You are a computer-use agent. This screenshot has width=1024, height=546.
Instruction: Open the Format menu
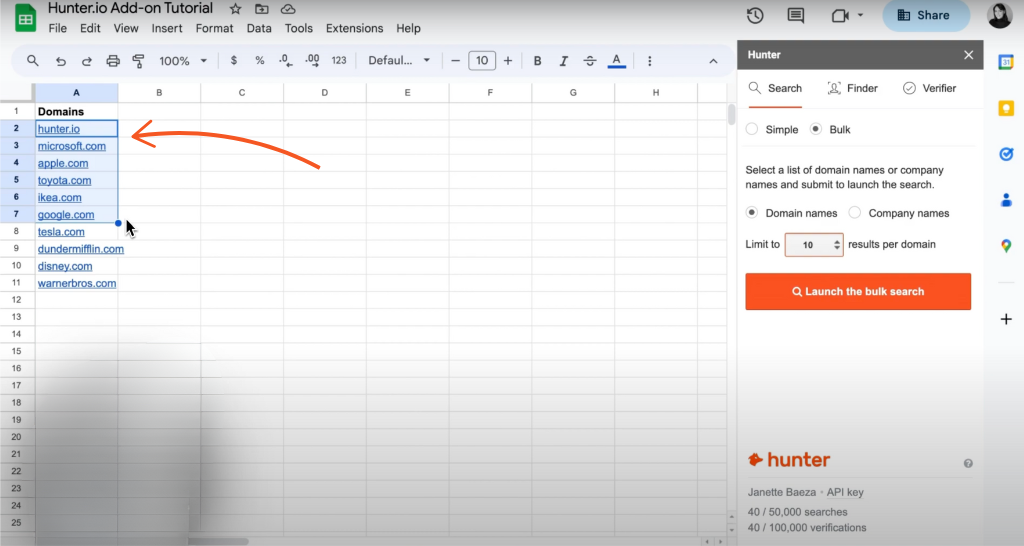pyautogui.click(x=214, y=29)
